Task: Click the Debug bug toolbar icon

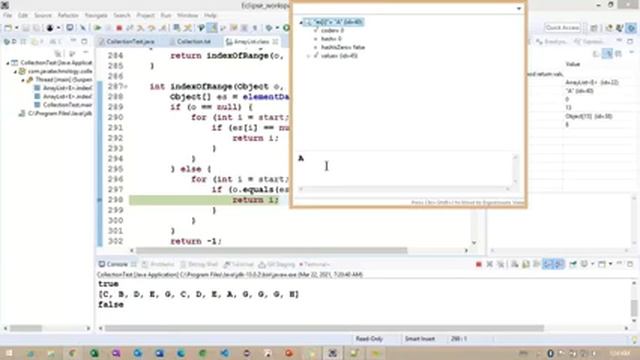Action: [x=50, y=28]
